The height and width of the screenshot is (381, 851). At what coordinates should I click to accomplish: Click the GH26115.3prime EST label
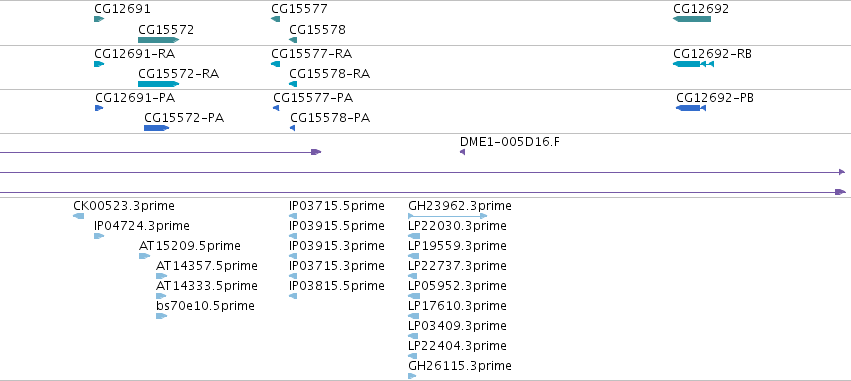460,365
